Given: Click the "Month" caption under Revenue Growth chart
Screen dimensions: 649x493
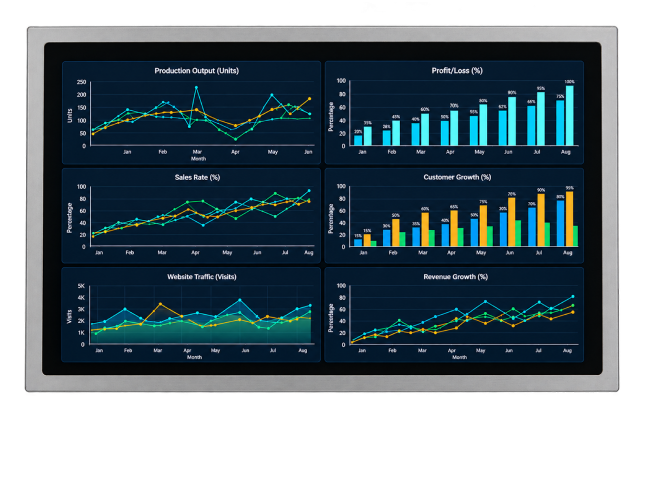Looking at the screenshot, I should (x=459, y=357).
